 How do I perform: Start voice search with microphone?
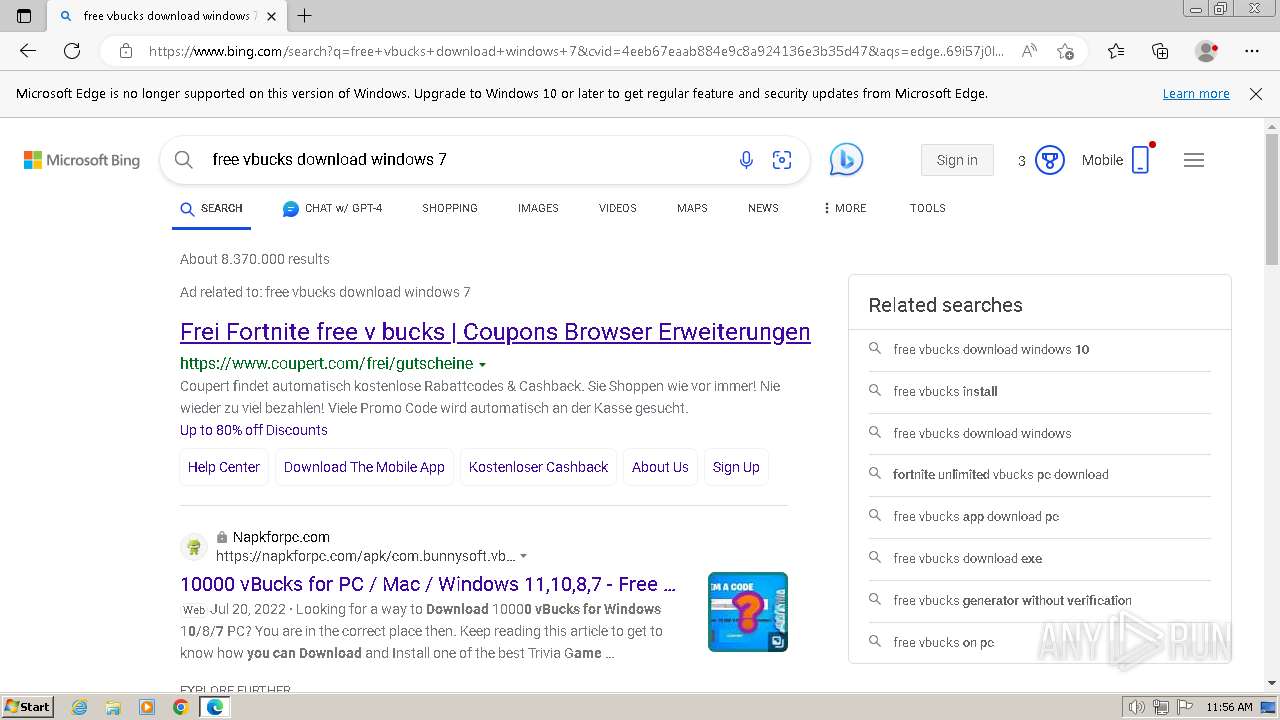pos(746,160)
